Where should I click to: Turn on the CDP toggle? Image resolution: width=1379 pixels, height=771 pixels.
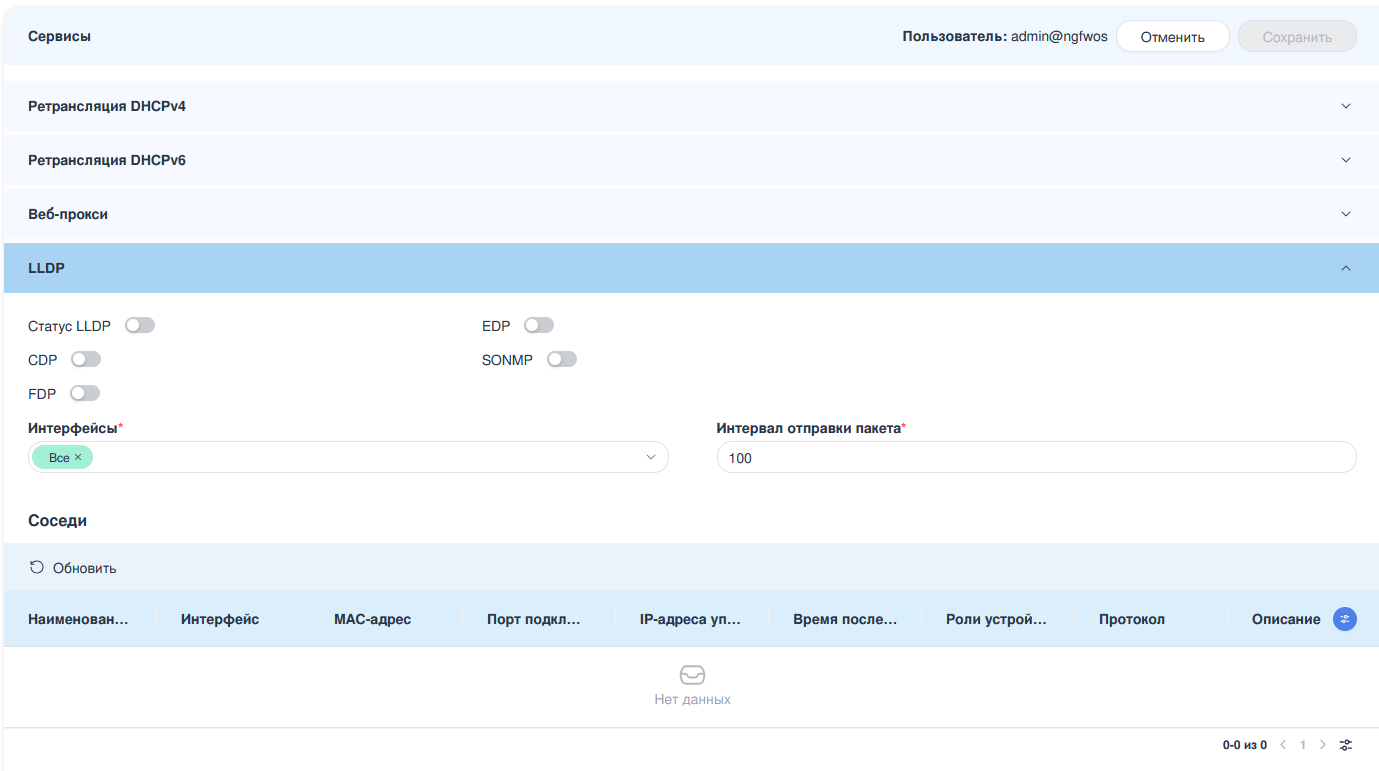[x=86, y=360]
